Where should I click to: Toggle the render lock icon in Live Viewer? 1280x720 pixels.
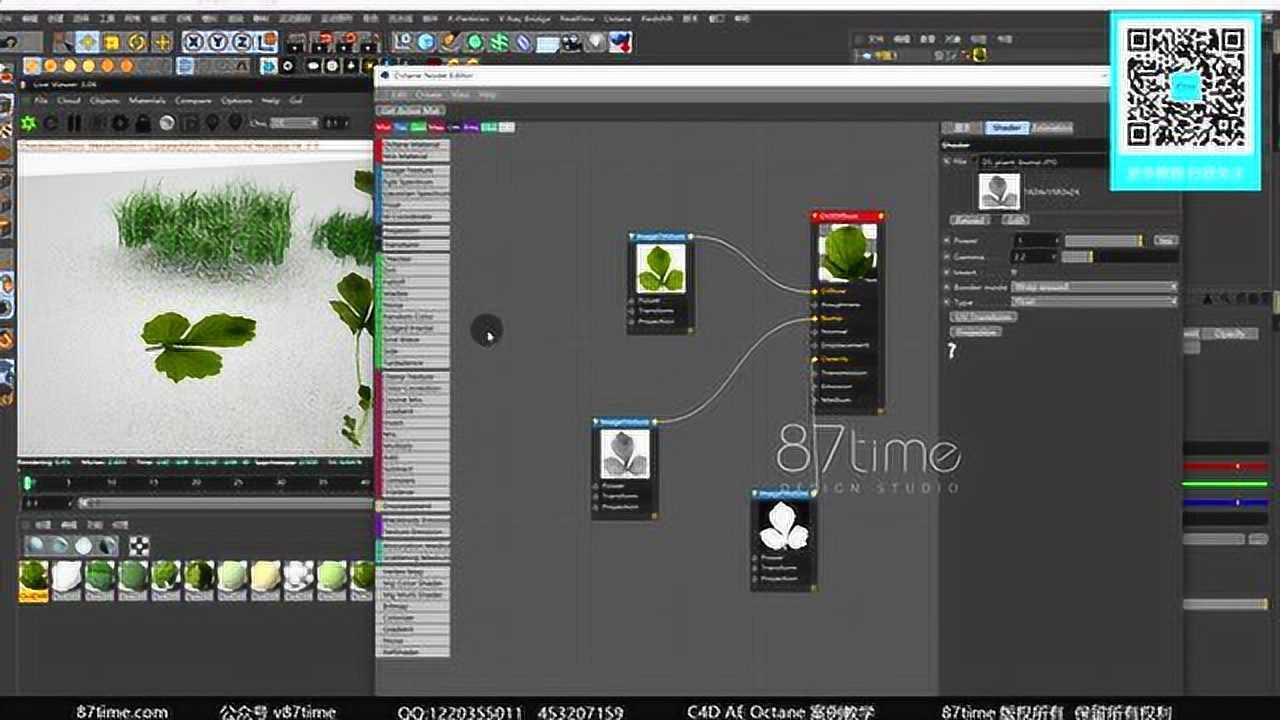click(x=143, y=123)
